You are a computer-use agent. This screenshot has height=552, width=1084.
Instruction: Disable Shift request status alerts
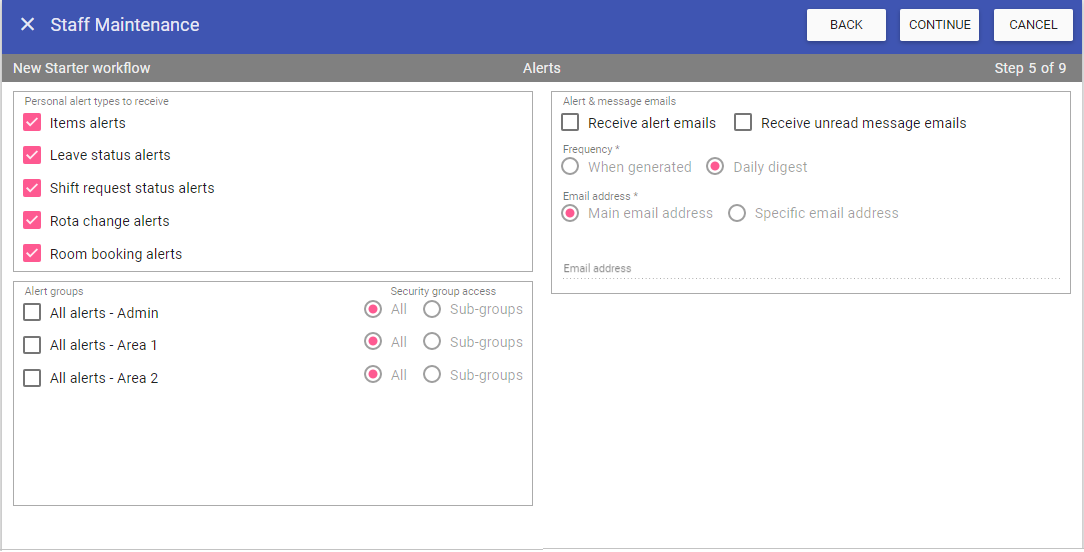pyautogui.click(x=32, y=188)
